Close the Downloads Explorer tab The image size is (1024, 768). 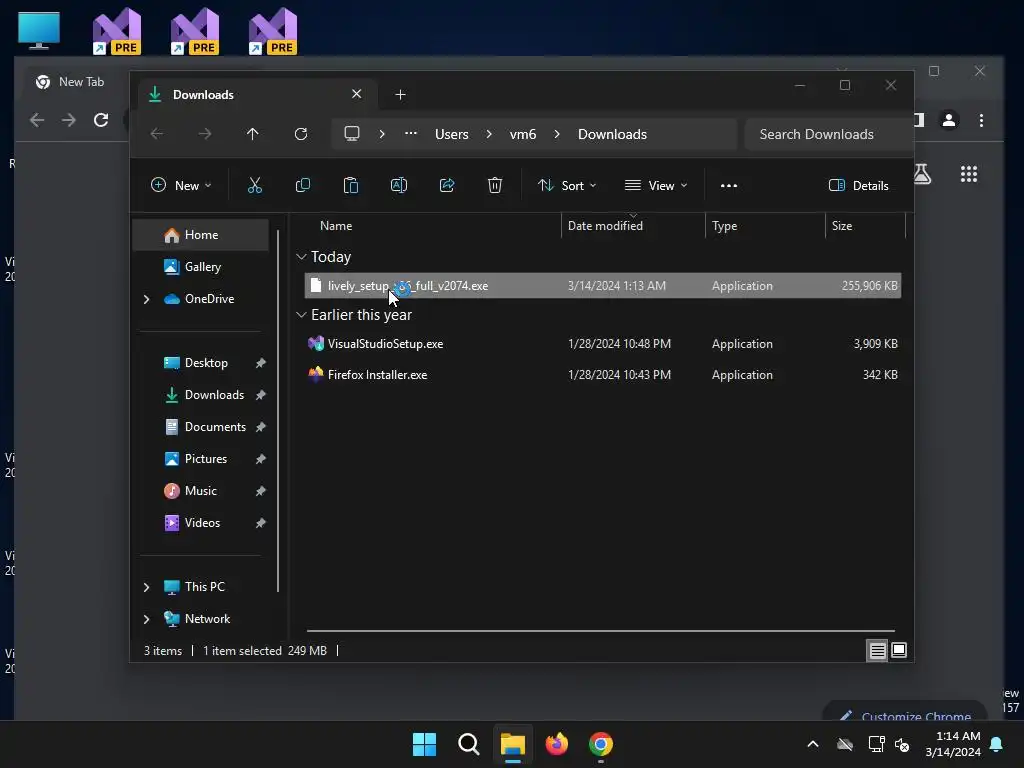click(x=357, y=94)
